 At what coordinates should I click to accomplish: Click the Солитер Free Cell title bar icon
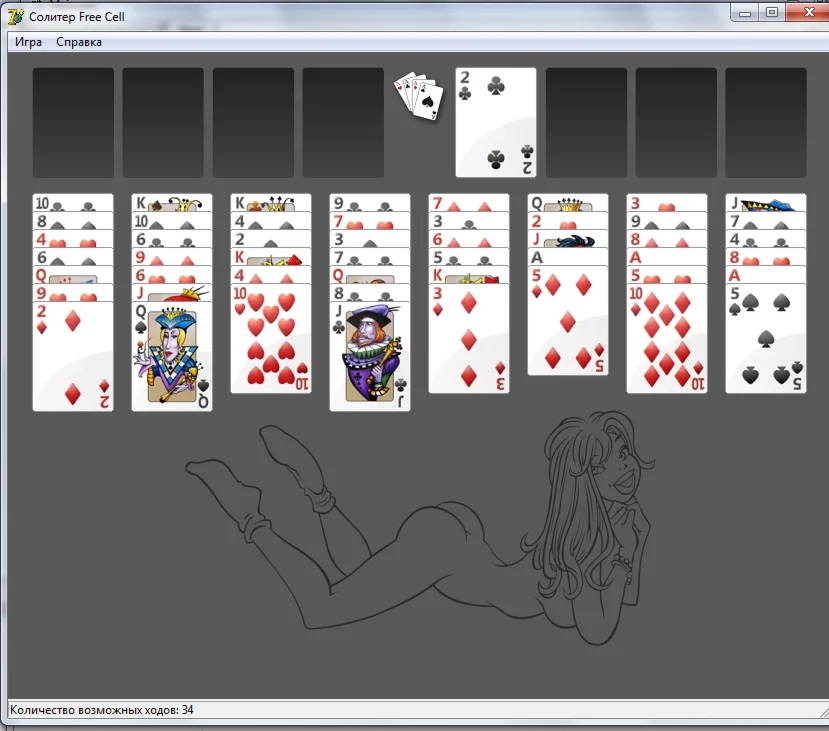click(16, 16)
